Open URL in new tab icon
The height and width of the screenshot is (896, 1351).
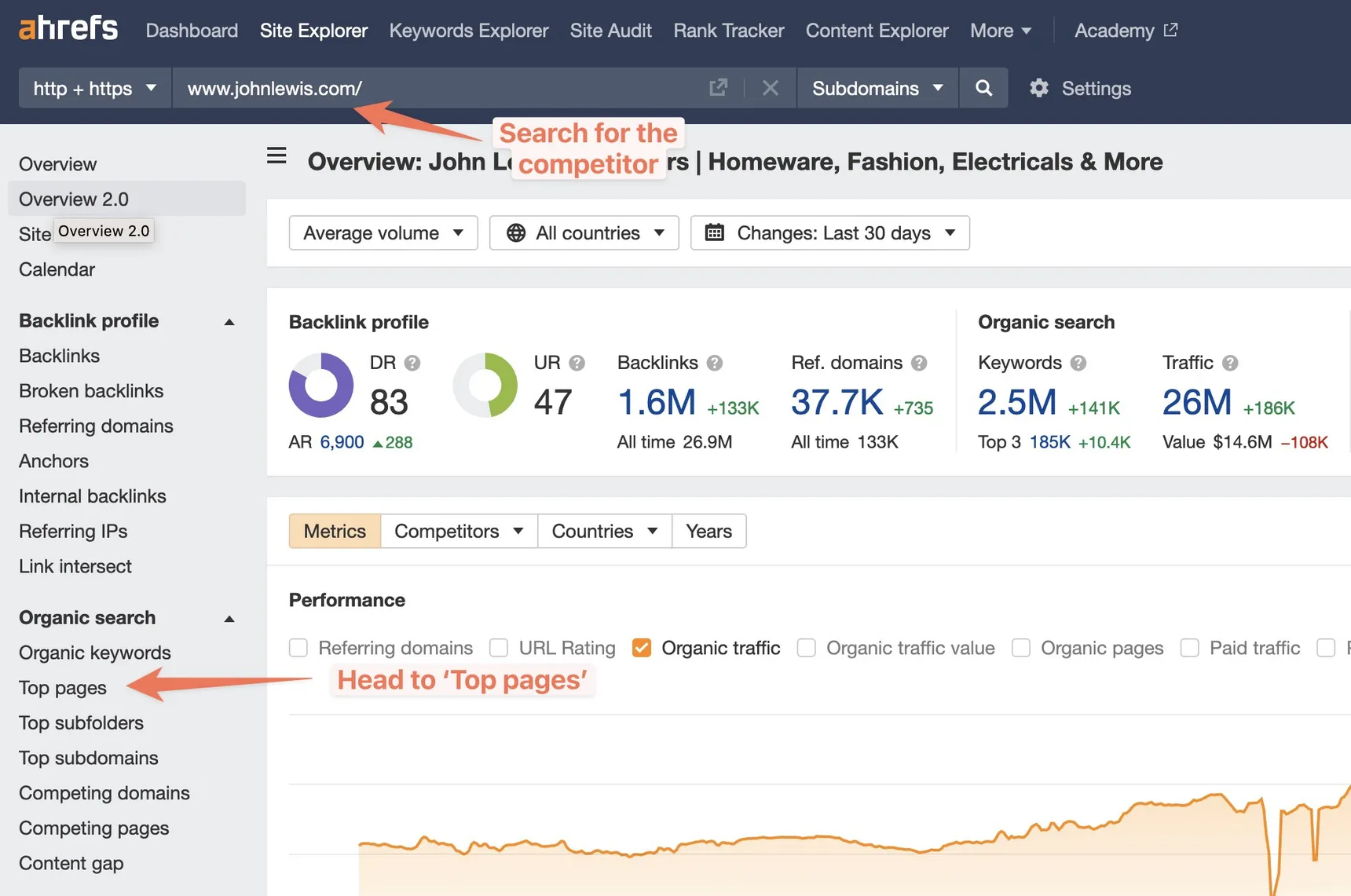[x=718, y=88]
